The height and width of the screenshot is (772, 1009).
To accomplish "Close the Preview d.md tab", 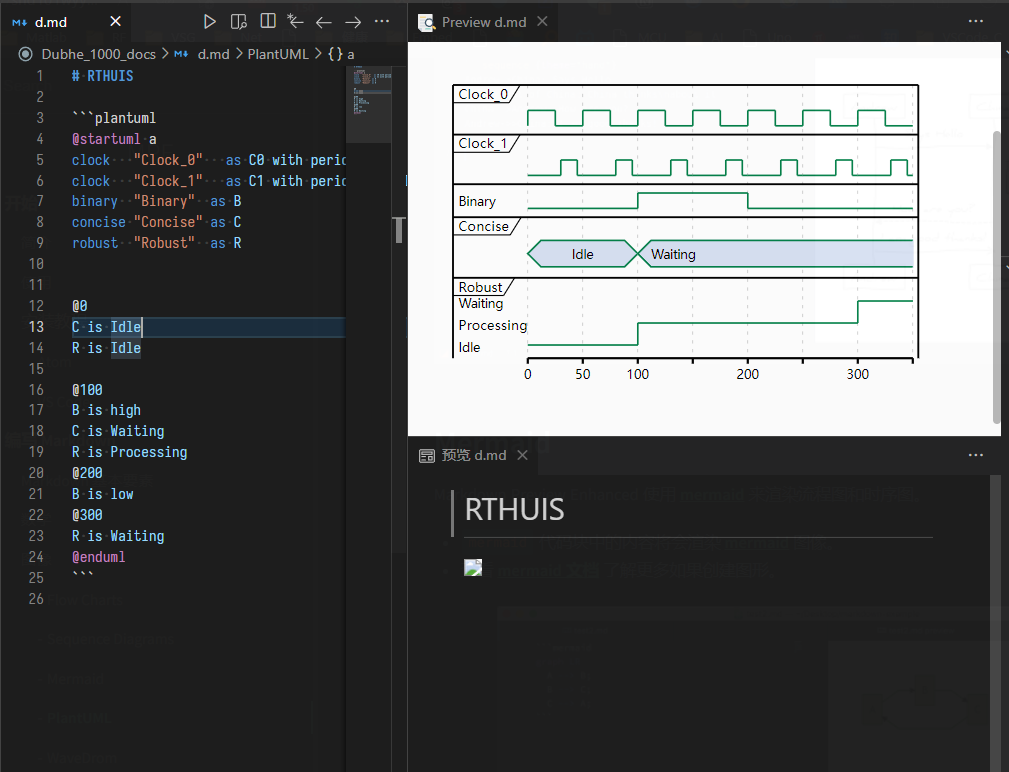I will (x=542, y=21).
